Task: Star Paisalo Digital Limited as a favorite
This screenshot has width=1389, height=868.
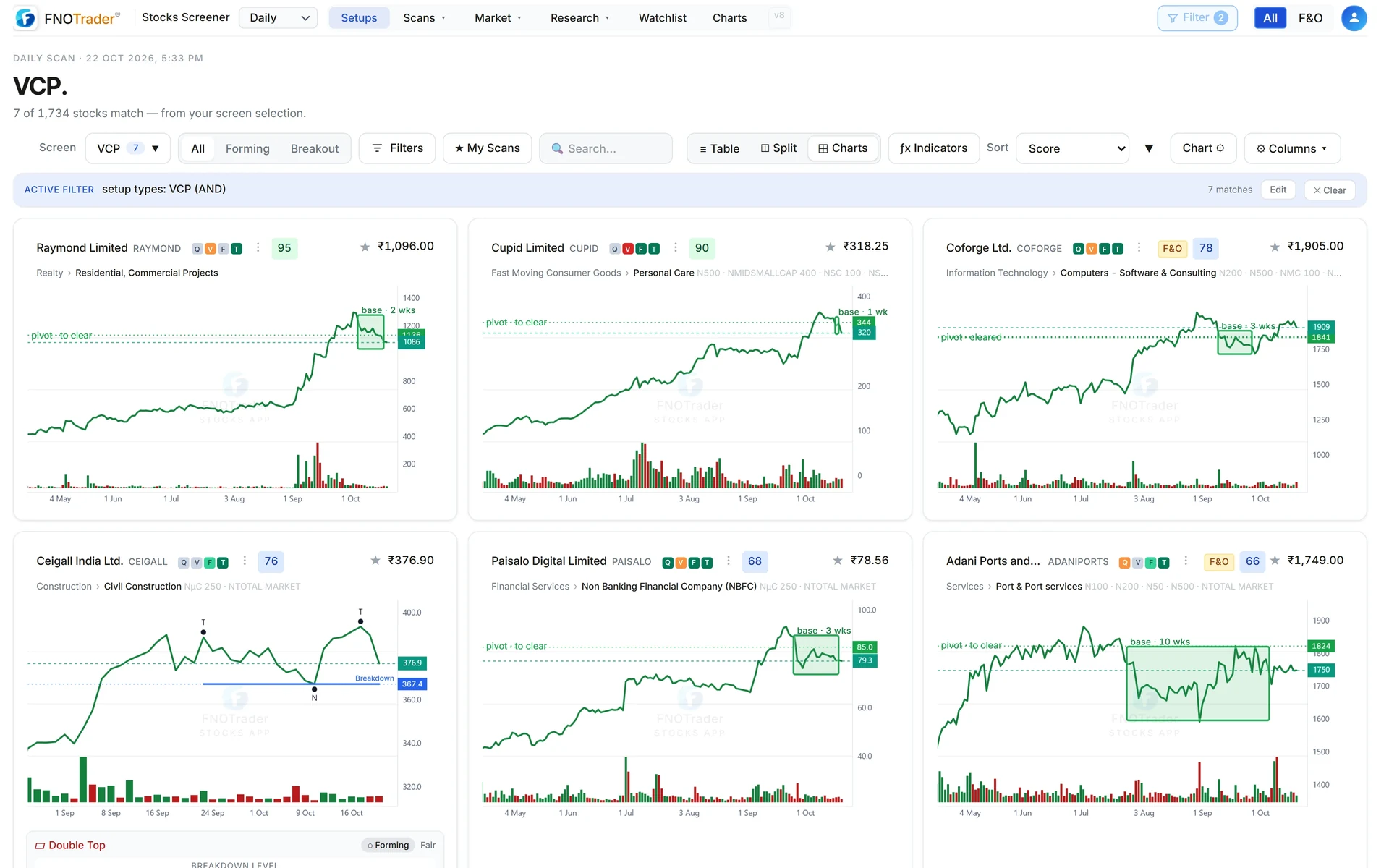Action: [837, 561]
